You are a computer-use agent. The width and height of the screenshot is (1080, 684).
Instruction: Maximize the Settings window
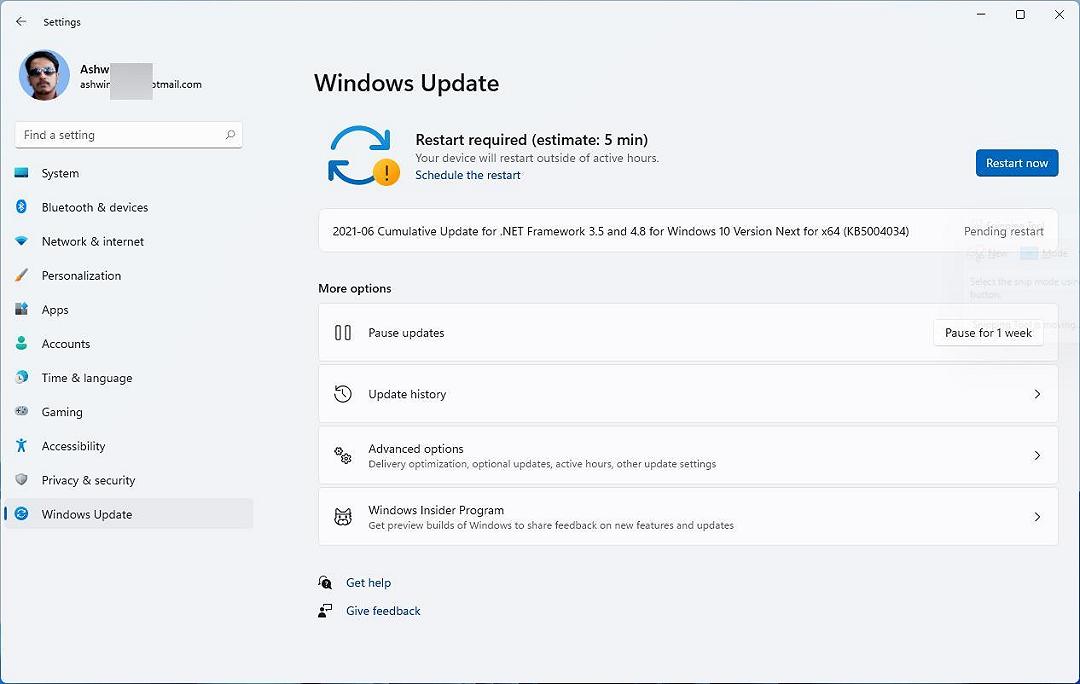(x=1020, y=14)
